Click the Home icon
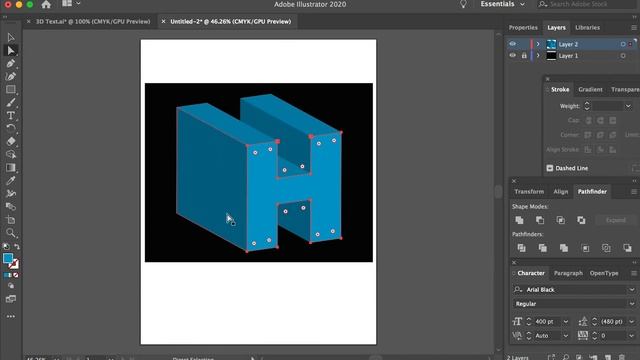Screen dimensions: 640x360 pyautogui.click(x=46, y=4)
